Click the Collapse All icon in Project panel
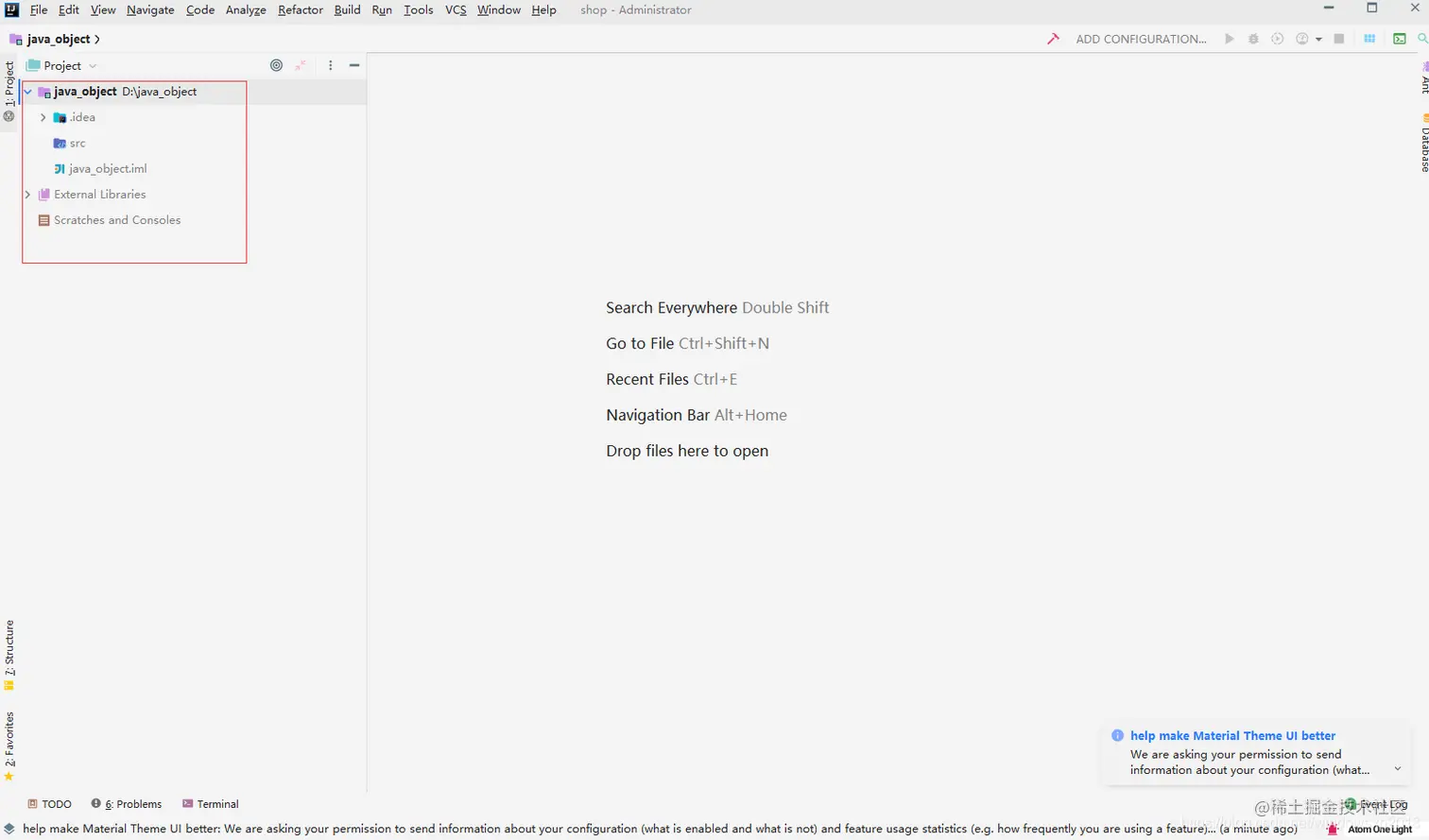The height and width of the screenshot is (840, 1429). pyautogui.click(x=301, y=65)
